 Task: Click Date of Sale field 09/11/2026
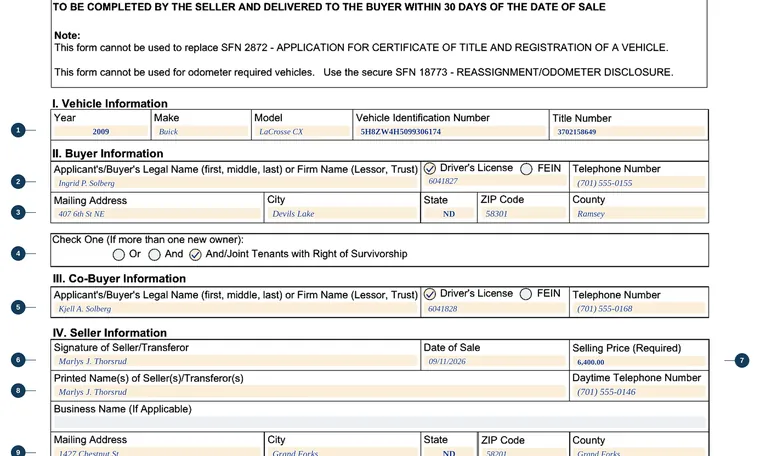point(494,361)
